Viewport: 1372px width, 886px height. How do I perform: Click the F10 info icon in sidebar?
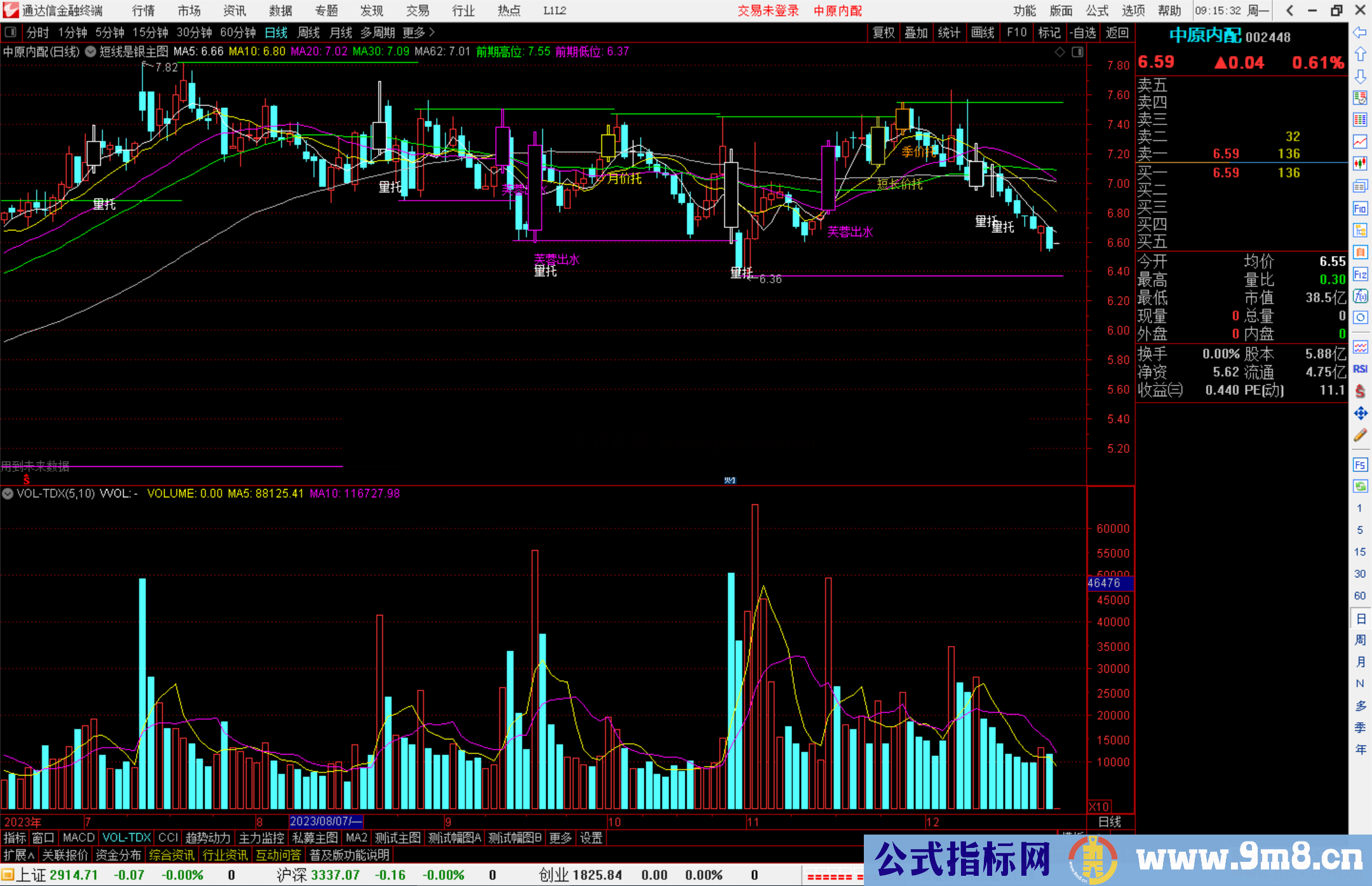click(1360, 209)
